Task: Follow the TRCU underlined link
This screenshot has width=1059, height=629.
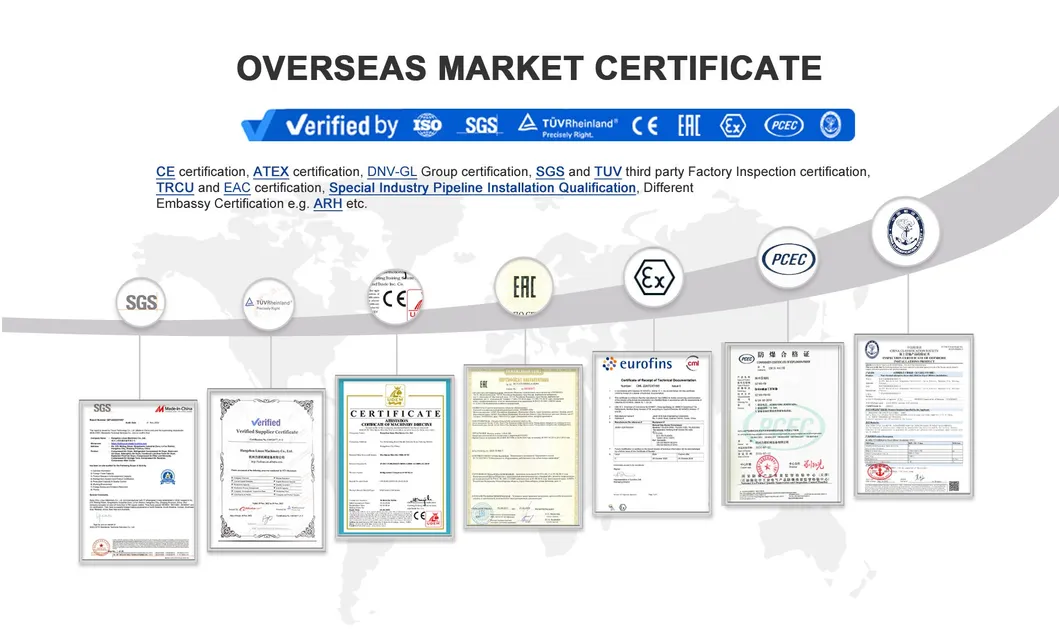Action: (x=175, y=188)
